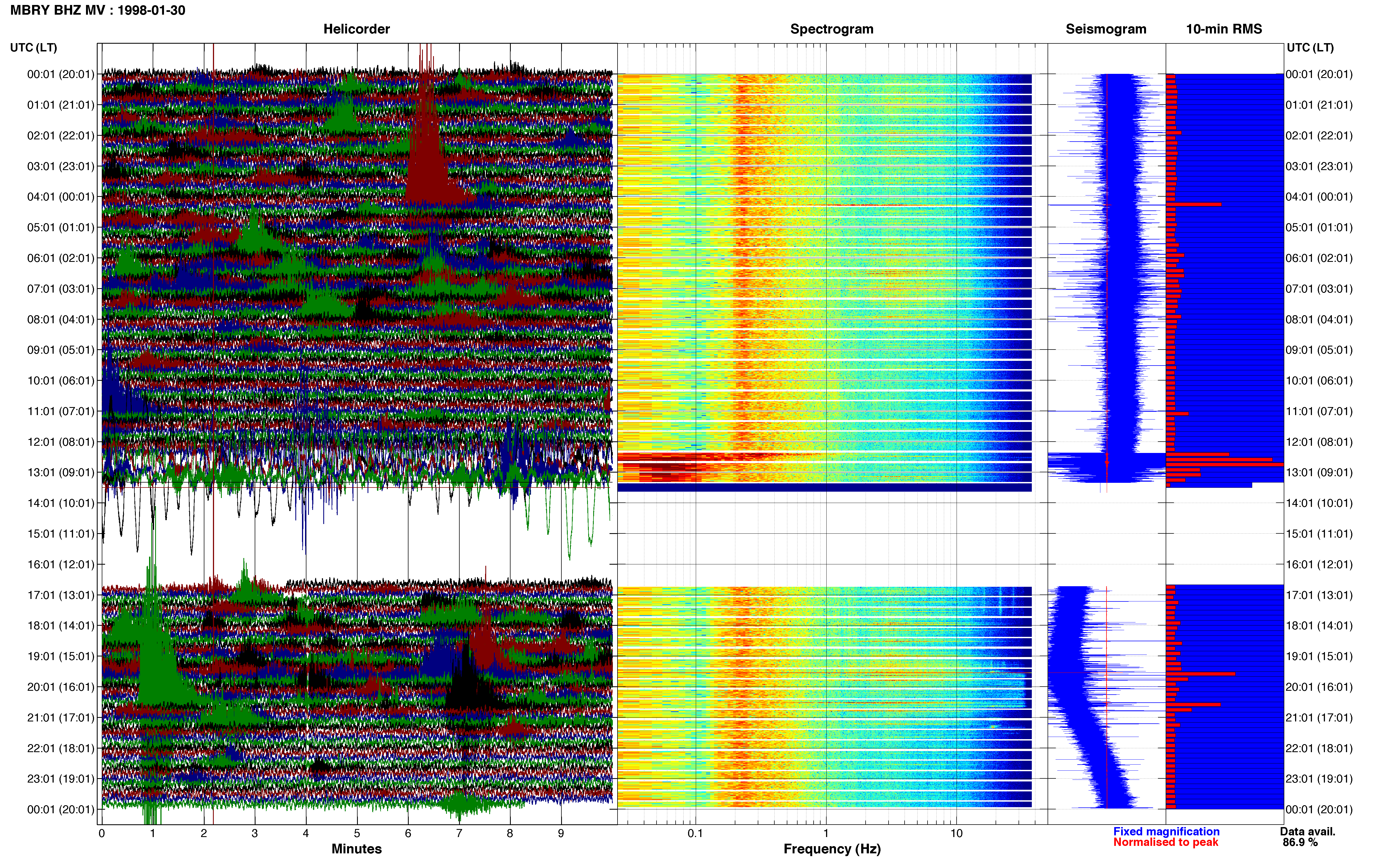Click the 86.9 % data availability value

[1300, 843]
